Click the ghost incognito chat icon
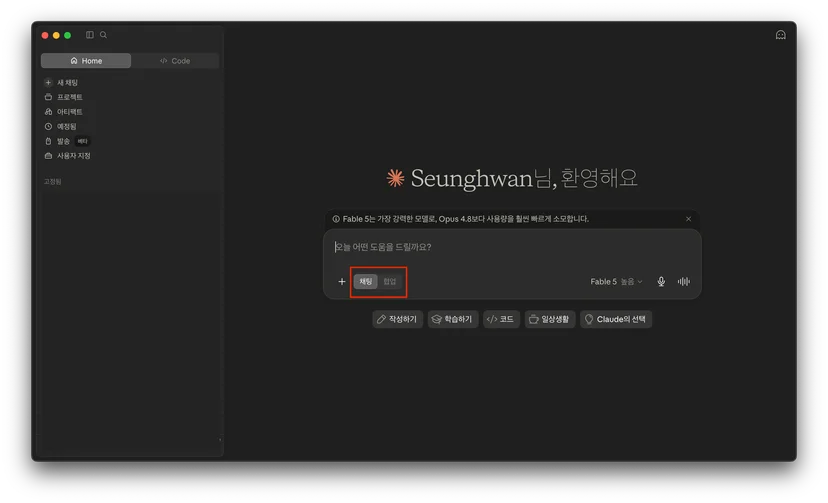 [x=780, y=35]
